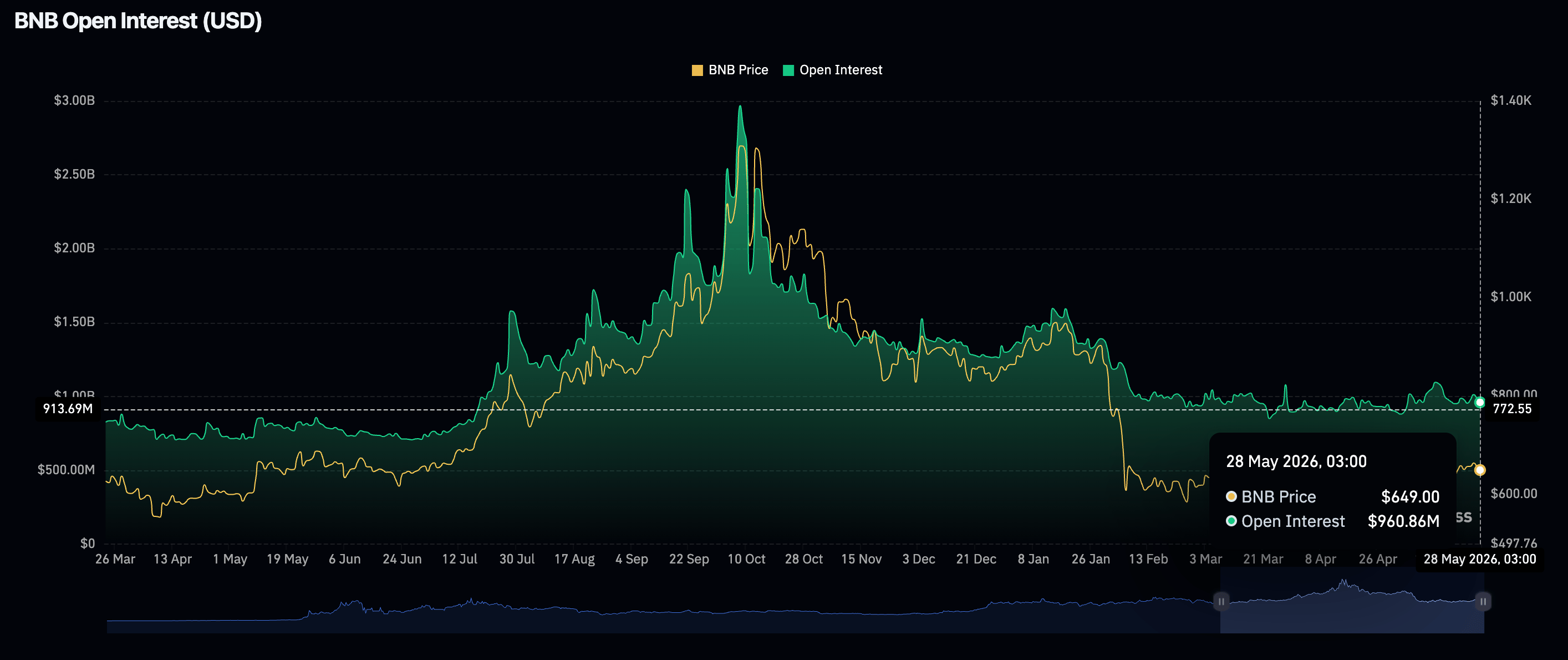Click the 15 Nov date label

coord(861,559)
